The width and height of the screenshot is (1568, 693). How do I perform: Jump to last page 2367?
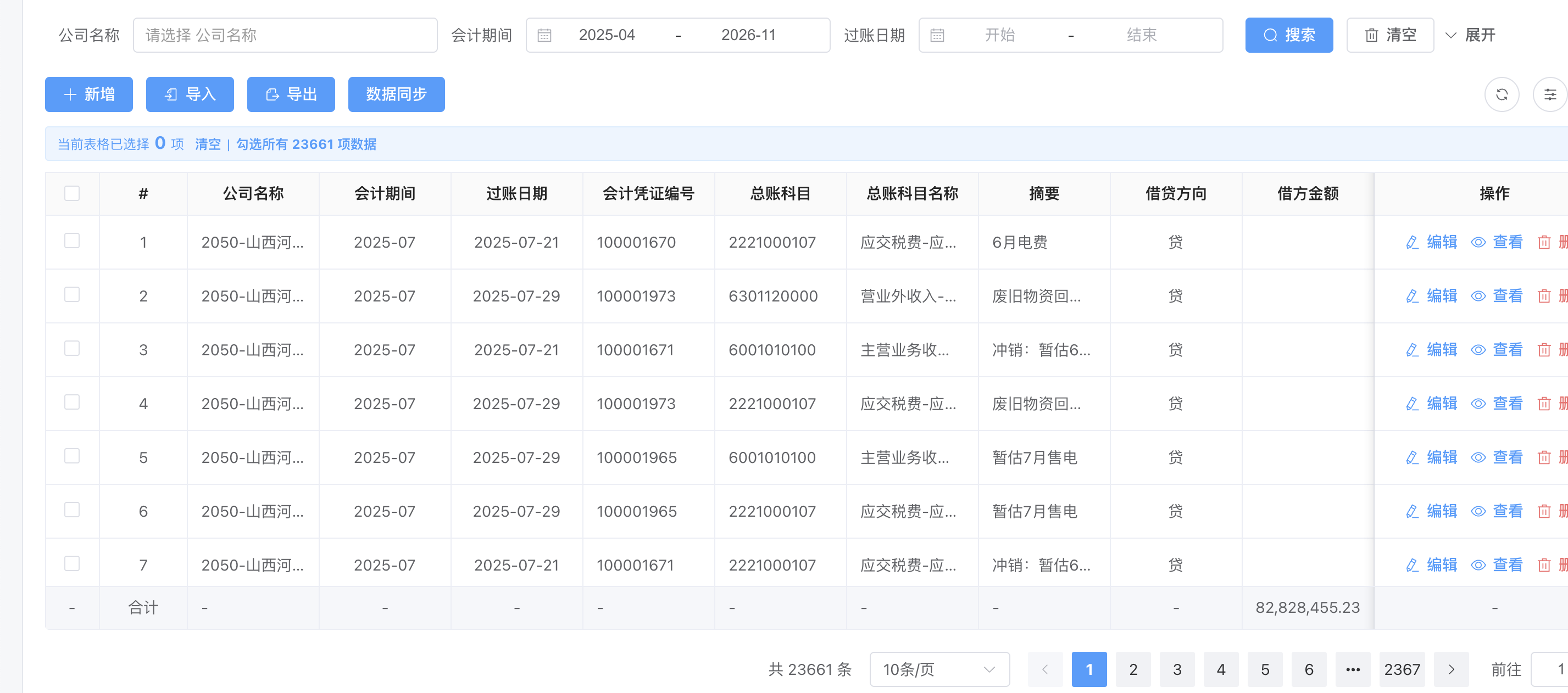point(1401,669)
